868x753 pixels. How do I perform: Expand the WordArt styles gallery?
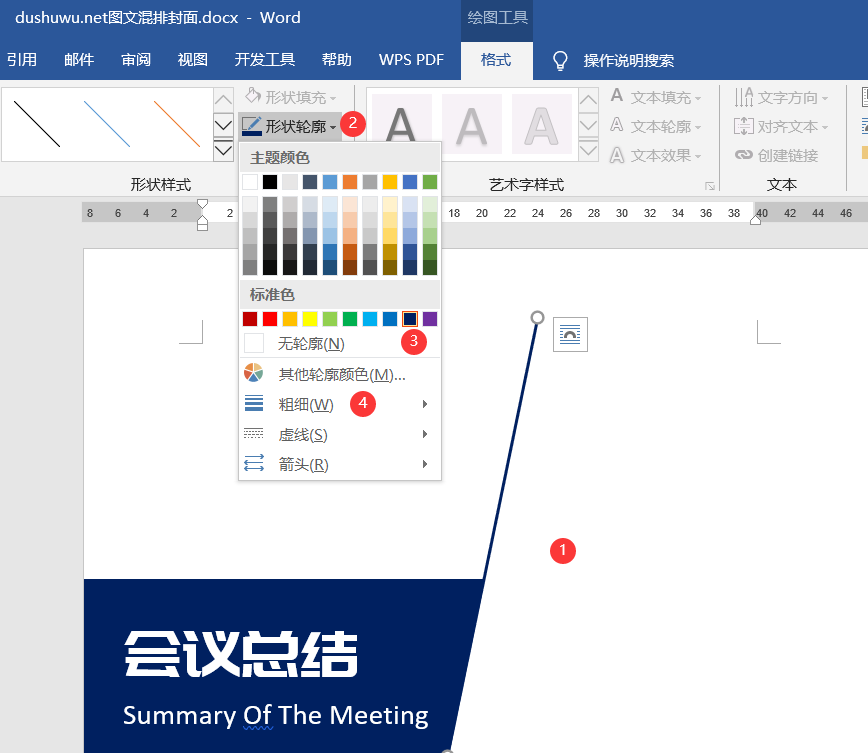tap(588, 150)
